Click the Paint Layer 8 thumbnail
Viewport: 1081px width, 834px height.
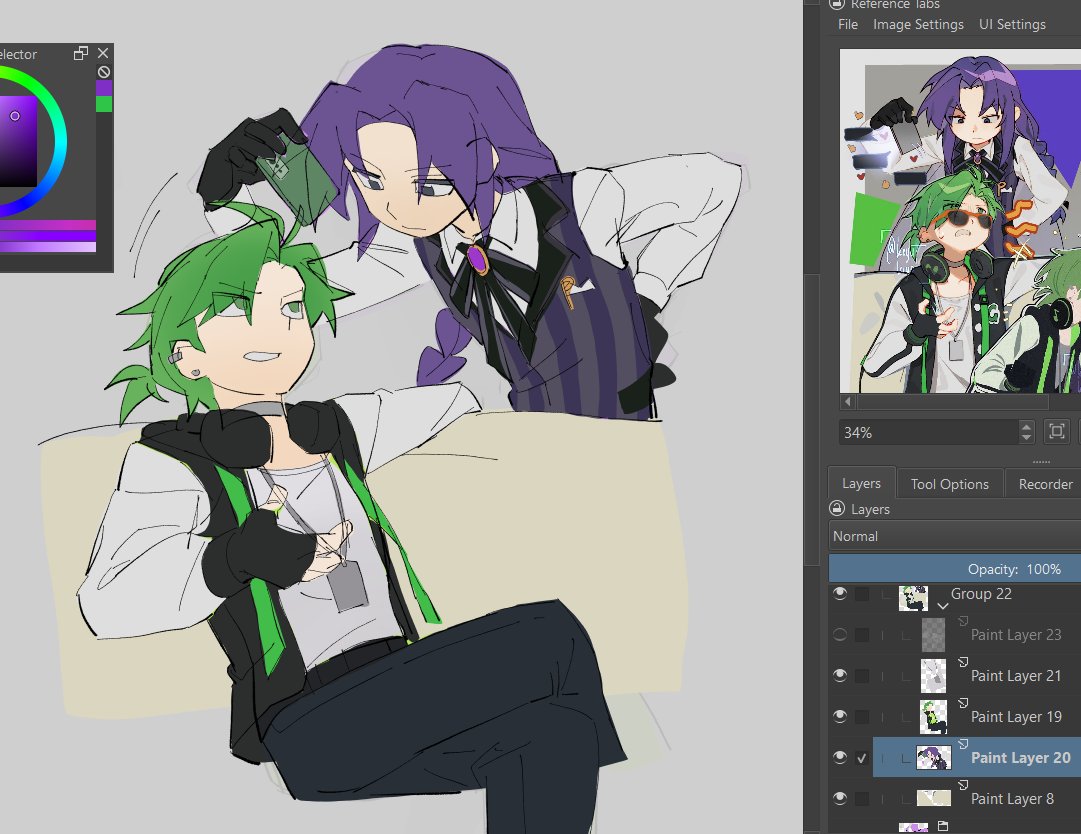click(x=933, y=798)
